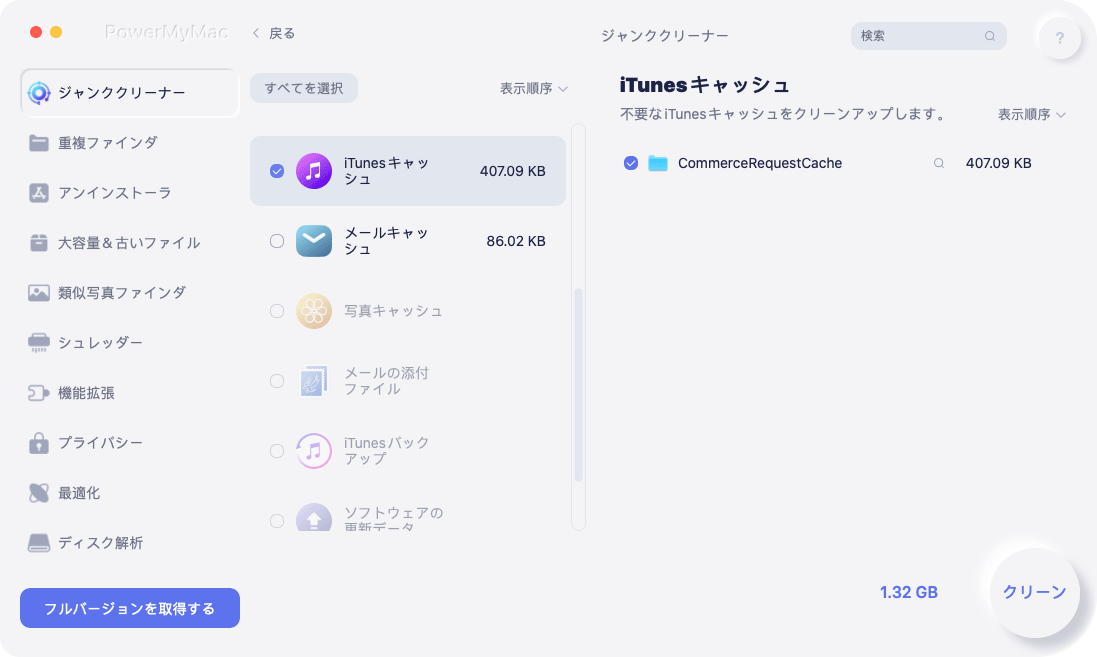Click the Privacy (プライバシー) lock icon
This screenshot has height=657, width=1097.
(x=39, y=443)
